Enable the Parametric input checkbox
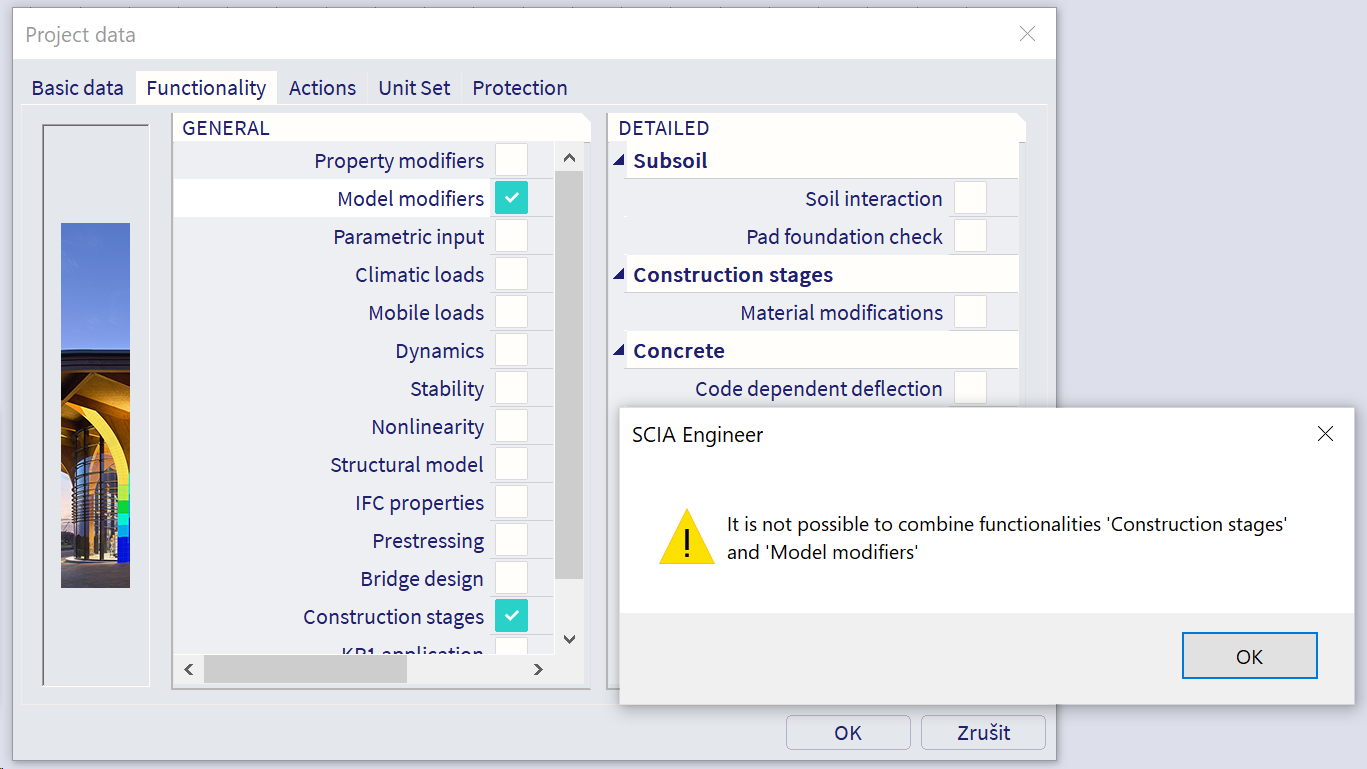The image size is (1367, 769). (x=511, y=236)
